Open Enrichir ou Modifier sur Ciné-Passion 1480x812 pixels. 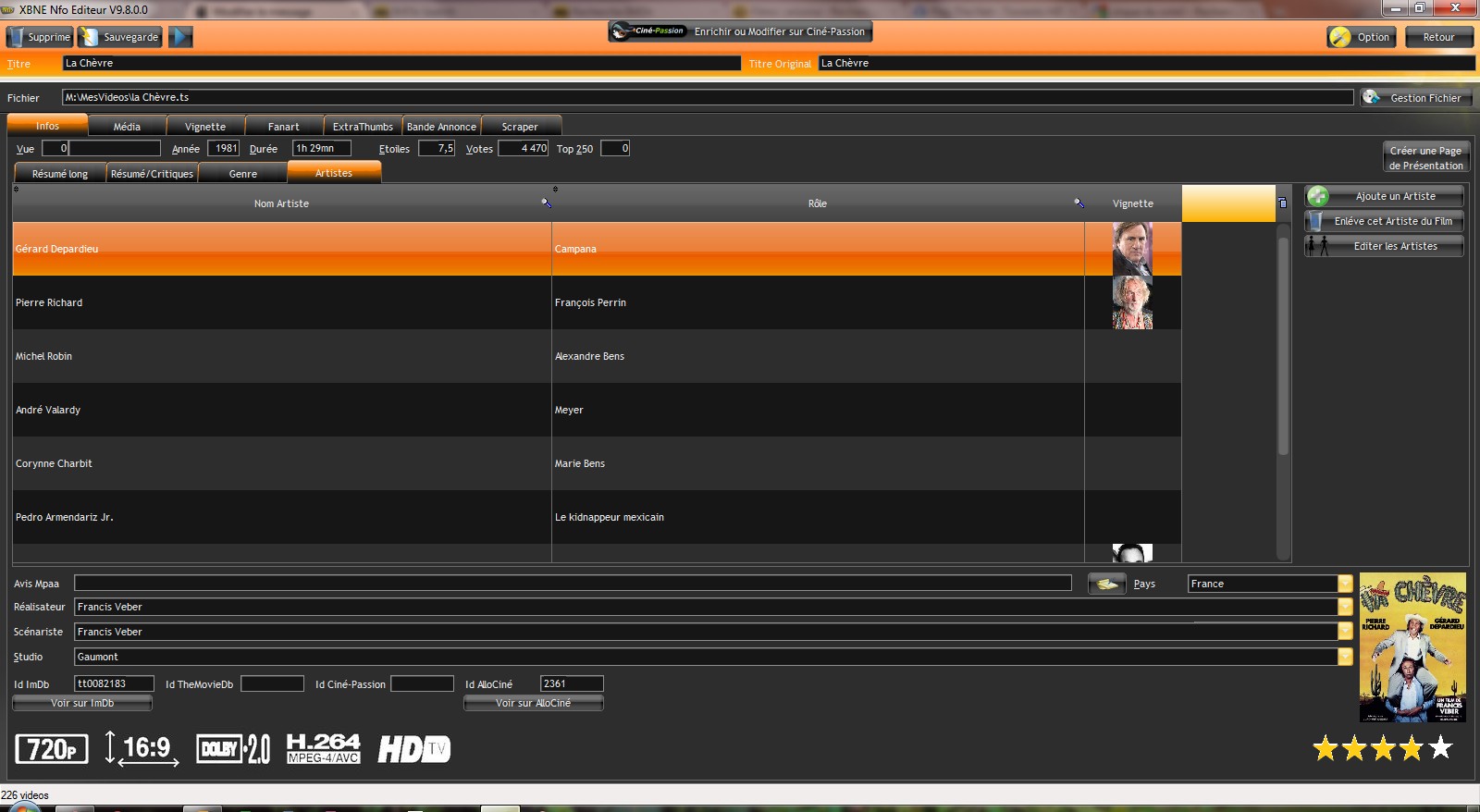740,31
